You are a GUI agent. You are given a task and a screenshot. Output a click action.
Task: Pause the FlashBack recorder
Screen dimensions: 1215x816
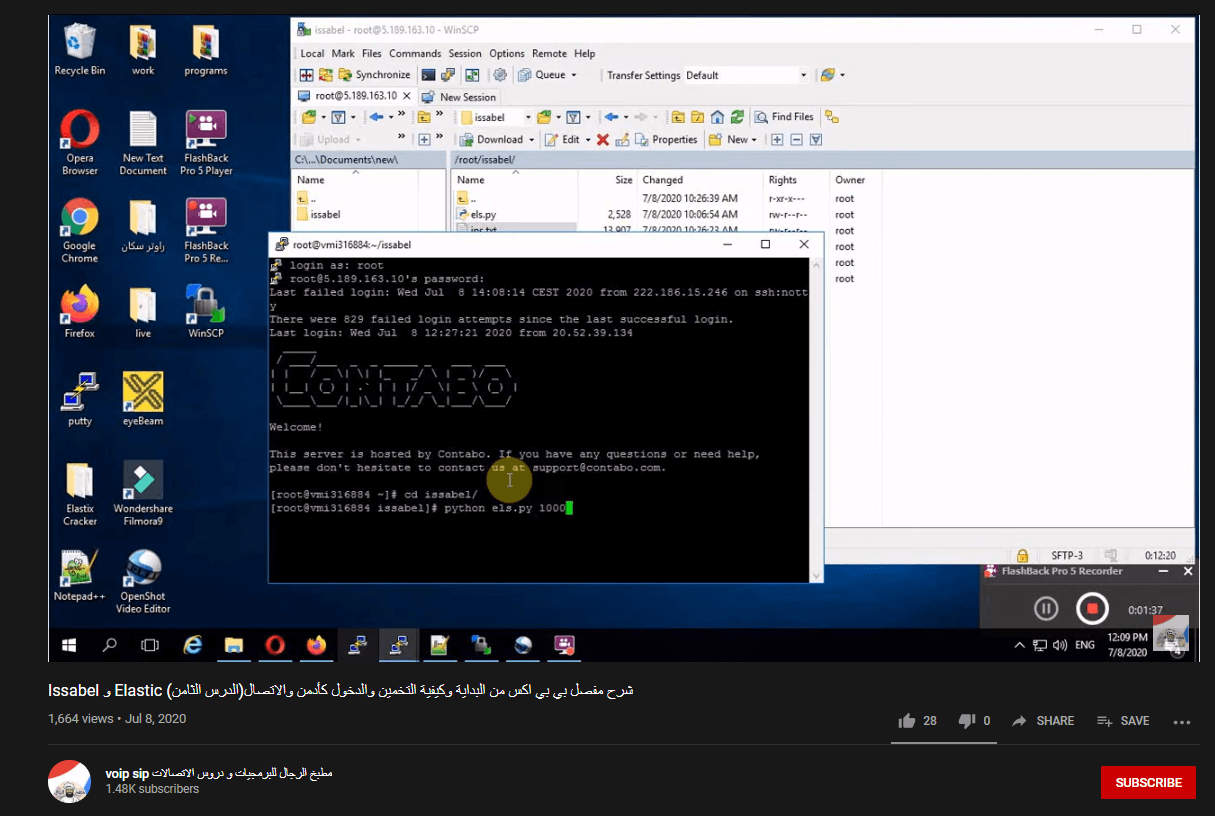click(x=1046, y=608)
